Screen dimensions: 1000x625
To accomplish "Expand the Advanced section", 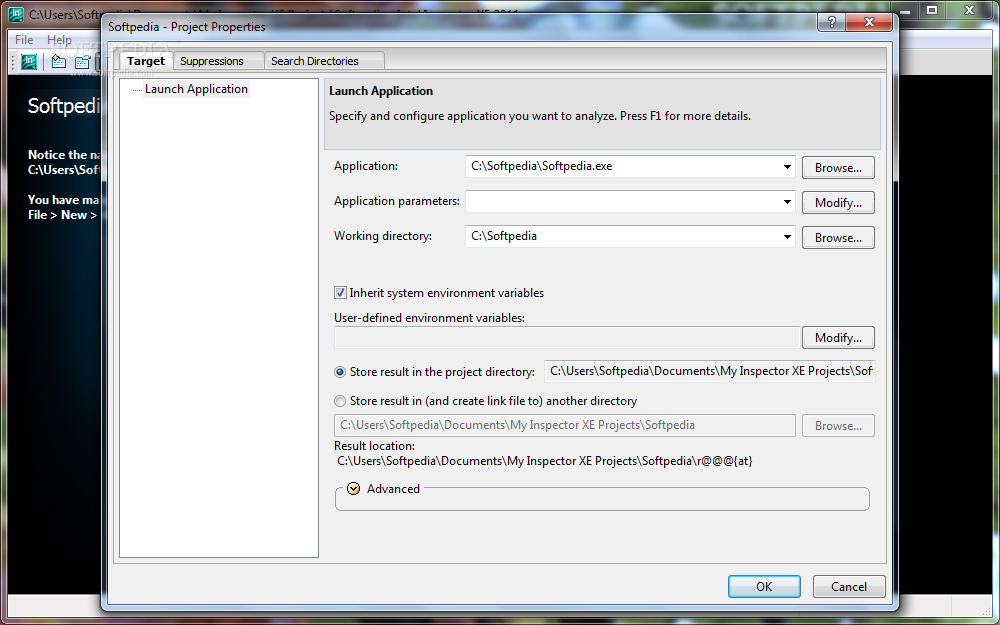I will (353, 489).
